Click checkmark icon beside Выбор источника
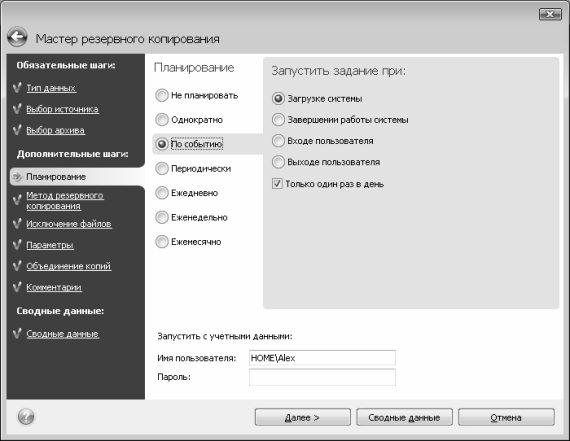Screen dimensions: 570x441 17,109
